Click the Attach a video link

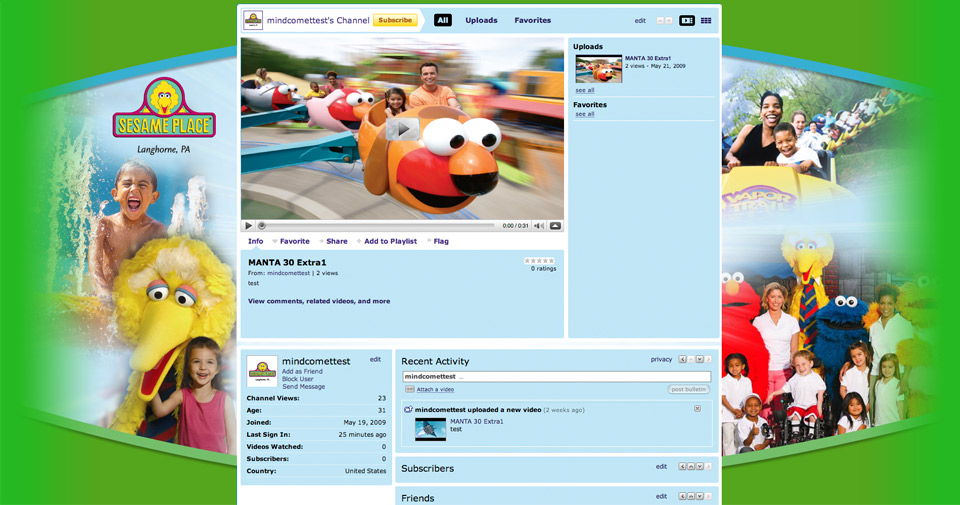click(435, 389)
